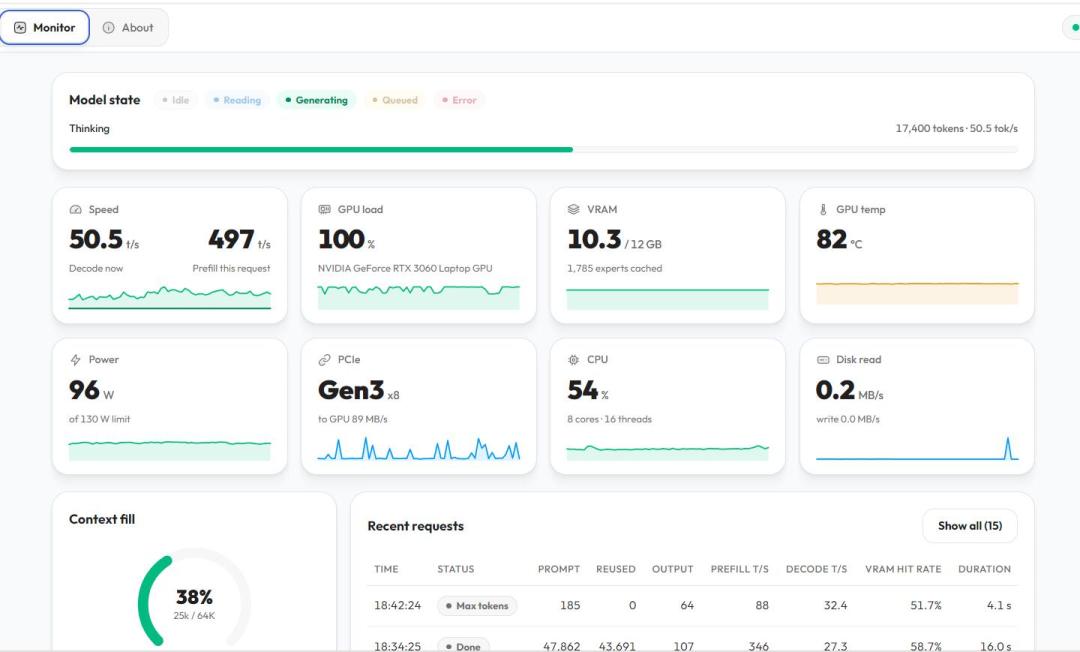1080x652 pixels.
Task: Click the 17,400 tokens · 50.5 tok/s readout
Action: coord(957,128)
